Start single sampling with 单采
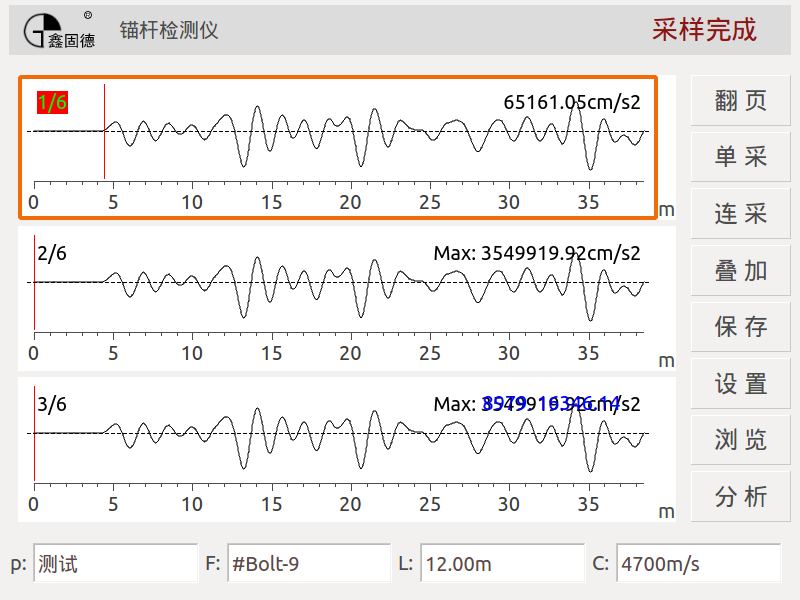The image size is (800, 600). coord(740,157)
